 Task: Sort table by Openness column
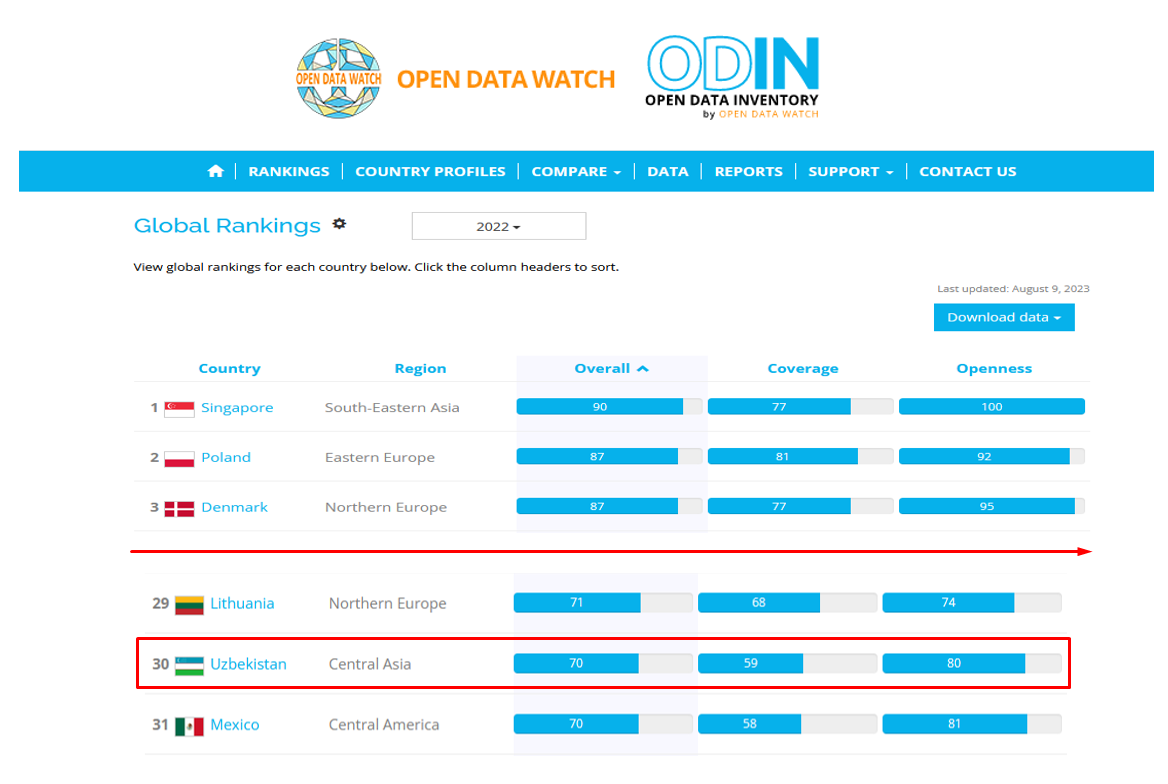(993, 368)
